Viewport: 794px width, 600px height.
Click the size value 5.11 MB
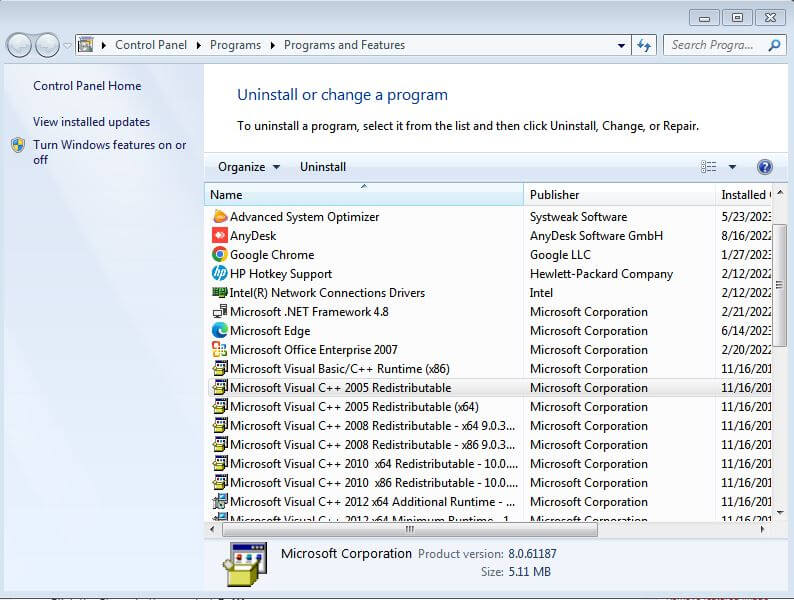530,572
